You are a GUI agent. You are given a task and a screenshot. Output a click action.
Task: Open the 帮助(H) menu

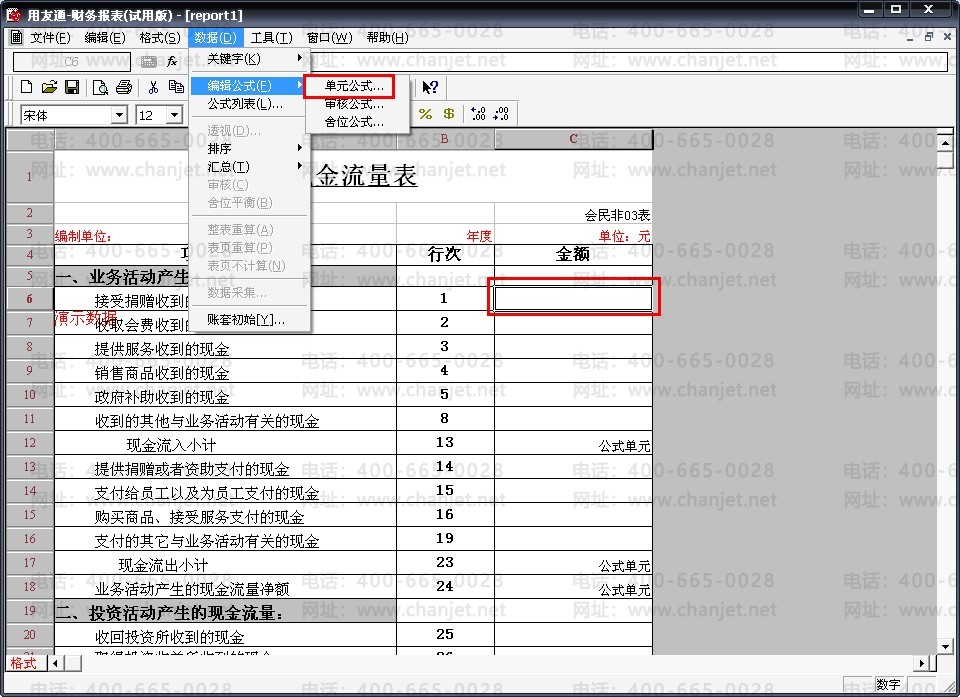tap(388, 37)
